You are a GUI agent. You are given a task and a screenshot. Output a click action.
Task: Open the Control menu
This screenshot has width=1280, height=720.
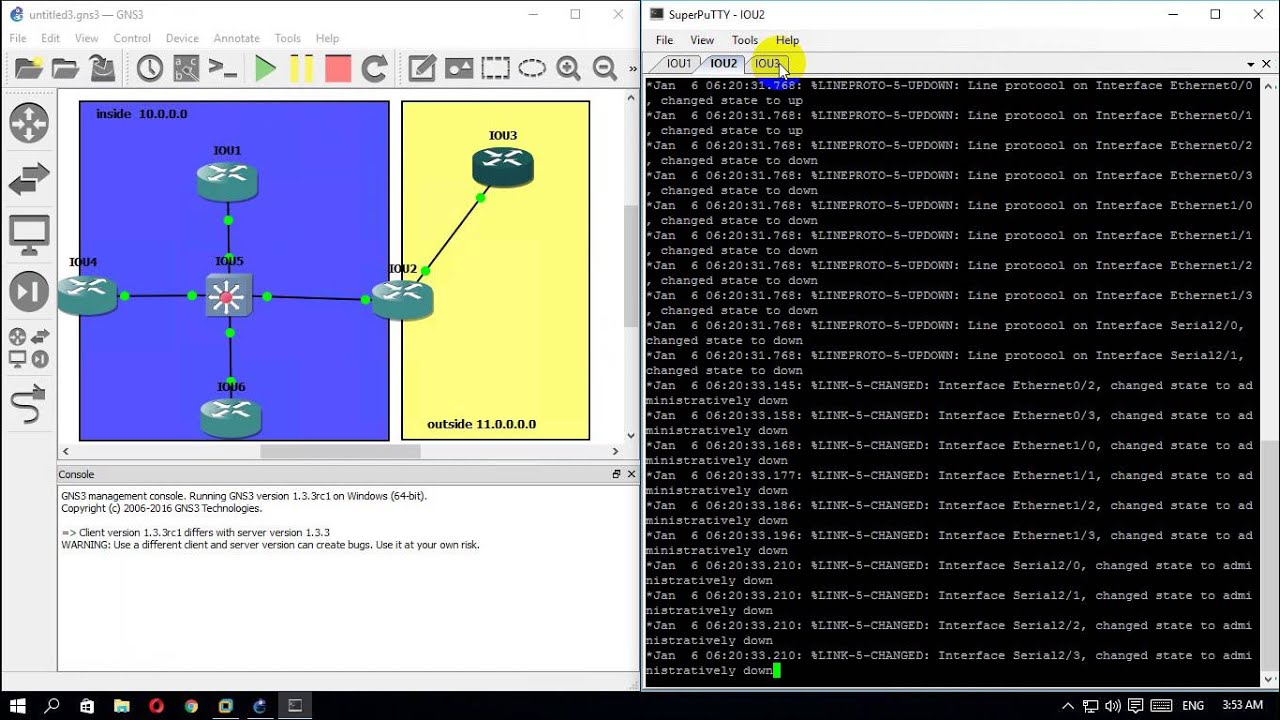[132, 38]
